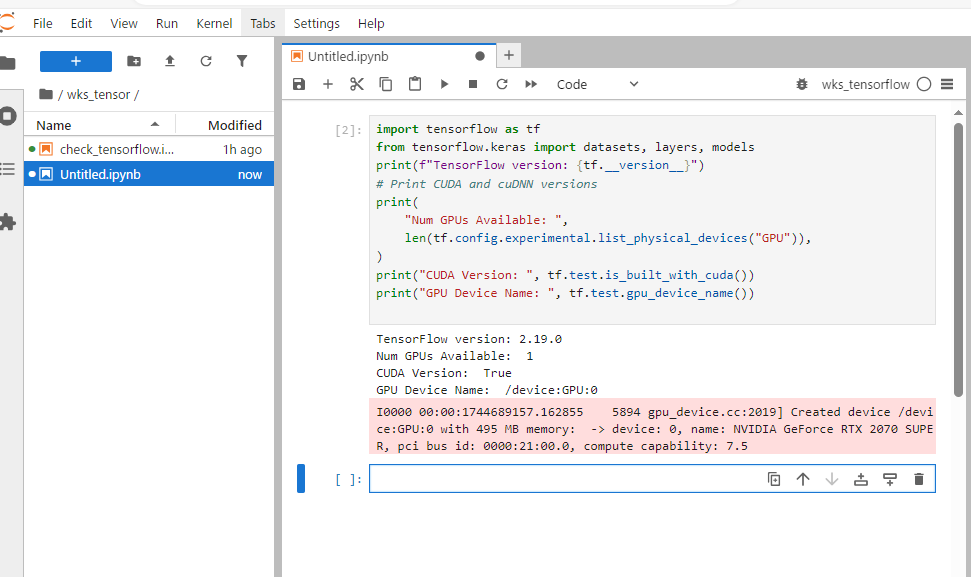Insert a cell below the active cell
971x577 pixels.
pos(890,479)
